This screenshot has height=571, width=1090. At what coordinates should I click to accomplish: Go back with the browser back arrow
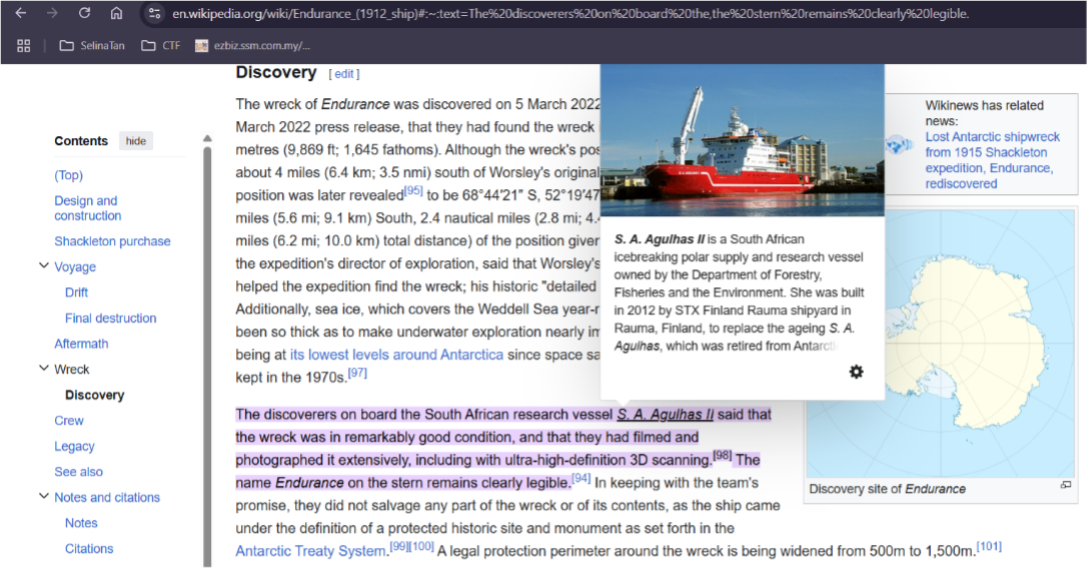(x=21, y=13)
